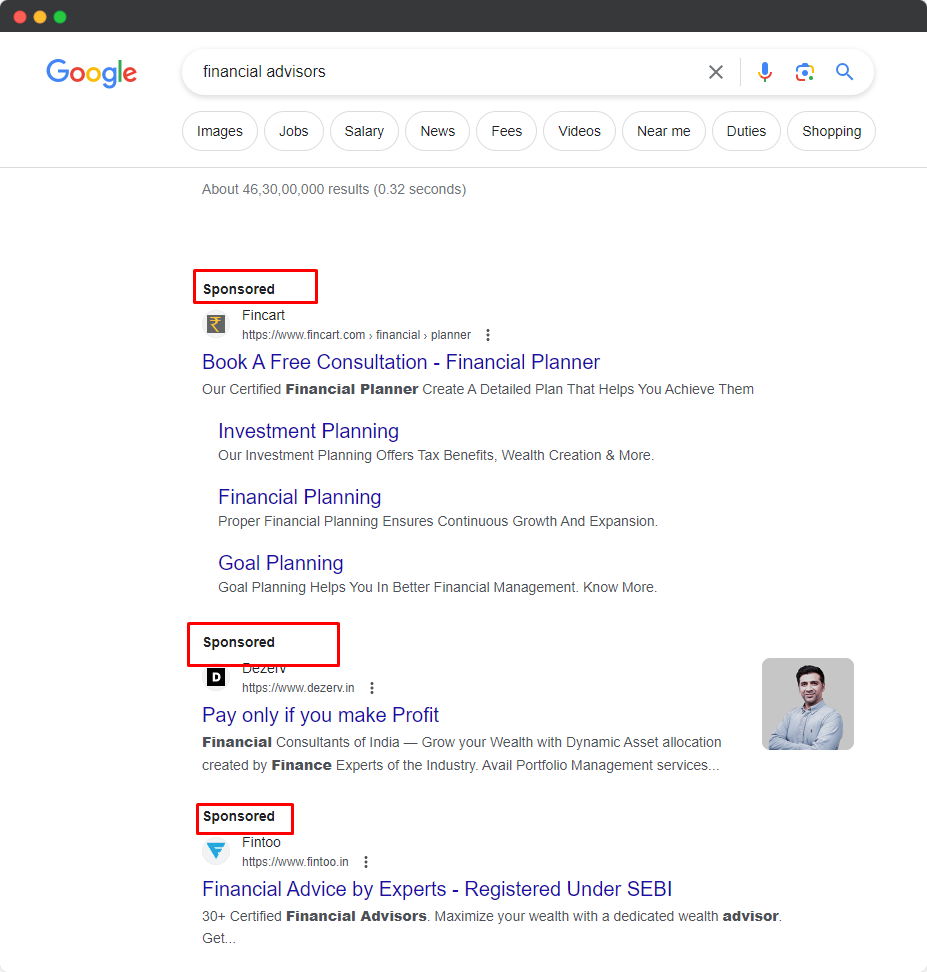The height and width of the screenshot is (972, 927).
Task: Click the Google logo
Action: [x=92, y=73]
